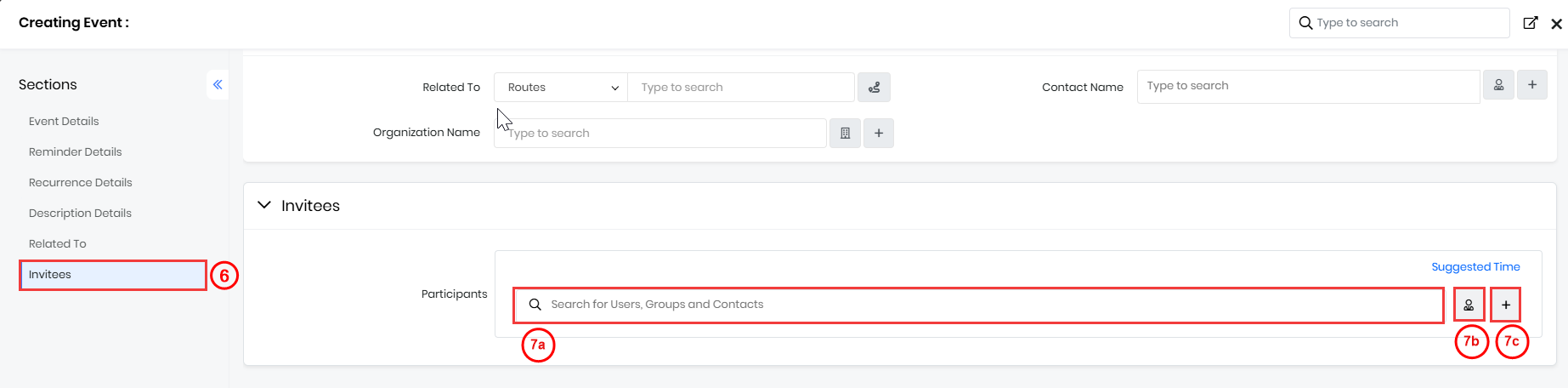Select Invitees in Sections list
The height and width of the screenshot is (388, 1568).
tap(50, 275)
